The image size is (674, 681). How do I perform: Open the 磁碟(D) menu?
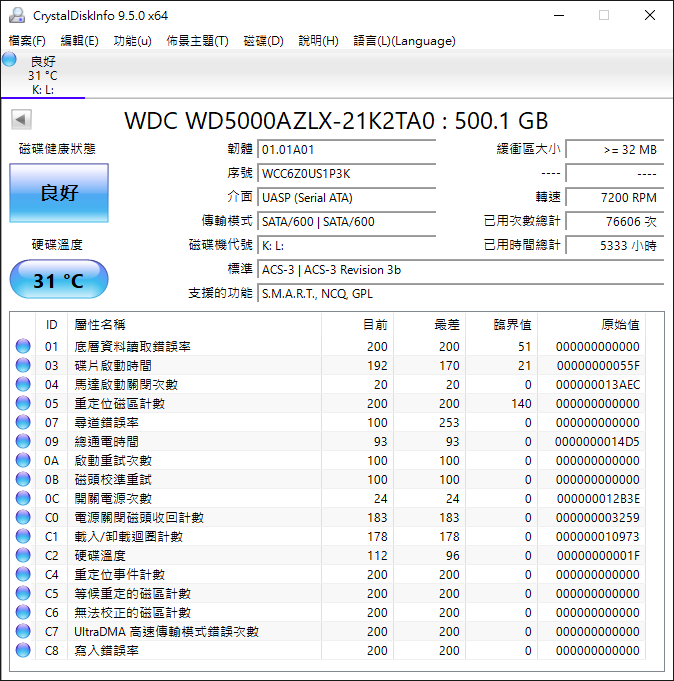[x=264, y=41]
